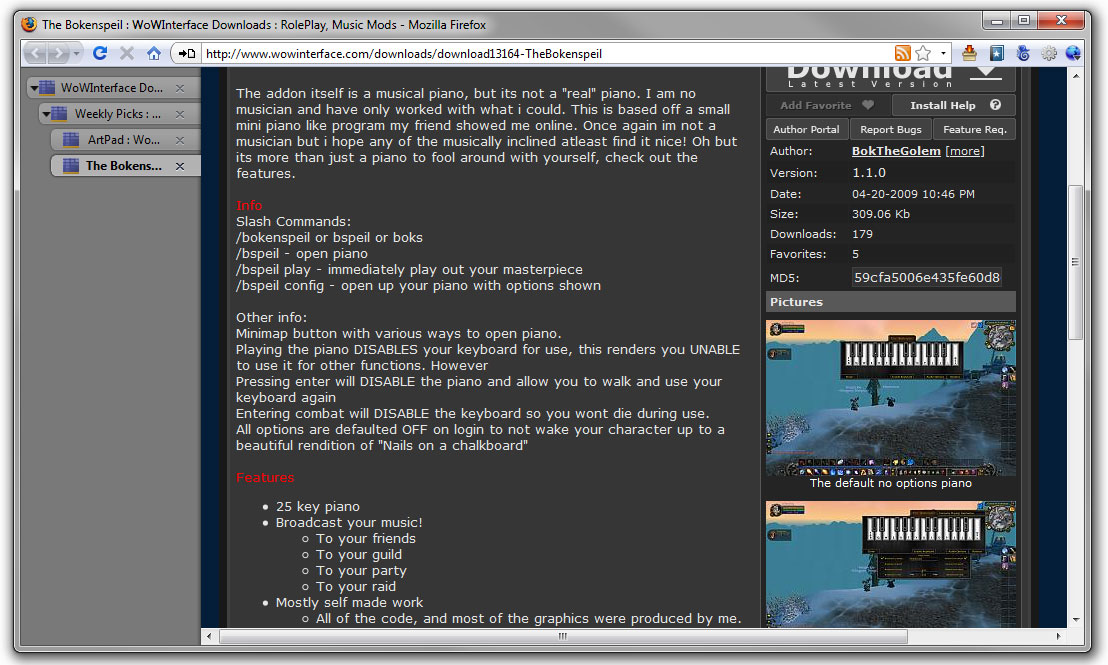Open Install Help
The height and width of the screenshot is (665, 1108).
pyautogui.click(x=954, y=105)
